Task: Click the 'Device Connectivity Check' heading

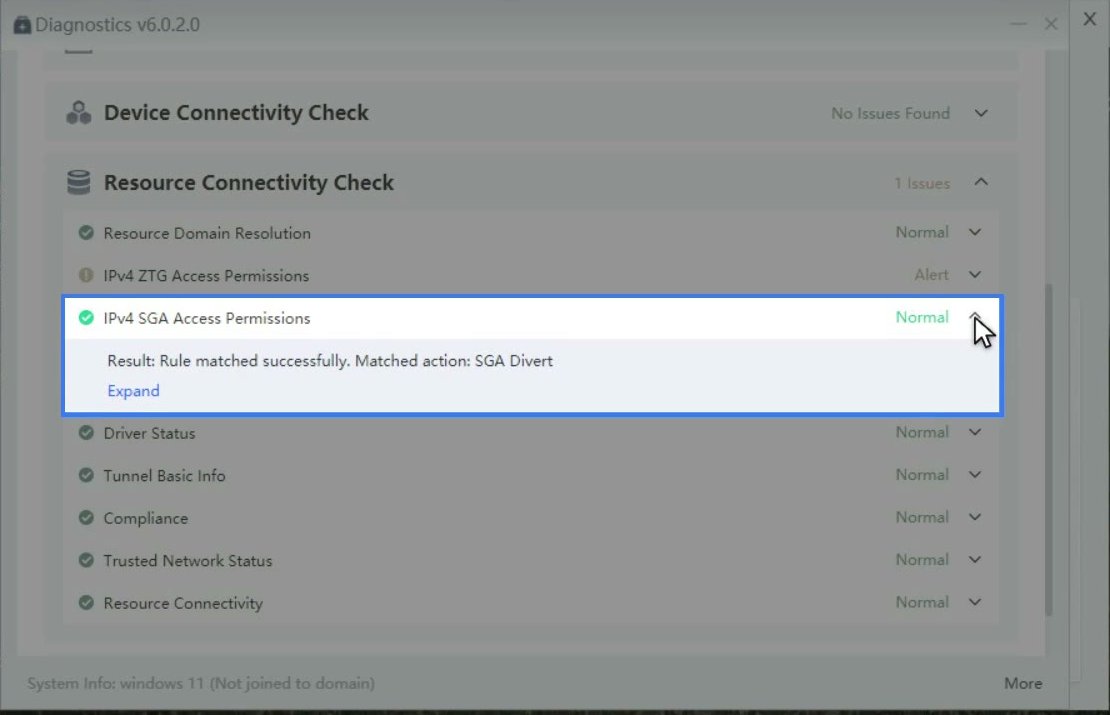Action: pos(236,113)
